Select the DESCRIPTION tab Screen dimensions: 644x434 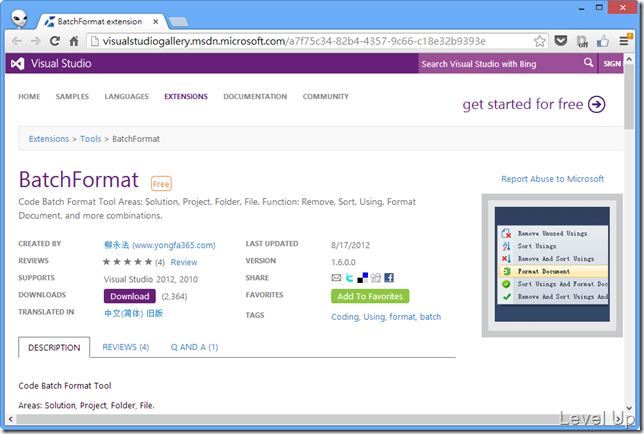click(54, 347)
